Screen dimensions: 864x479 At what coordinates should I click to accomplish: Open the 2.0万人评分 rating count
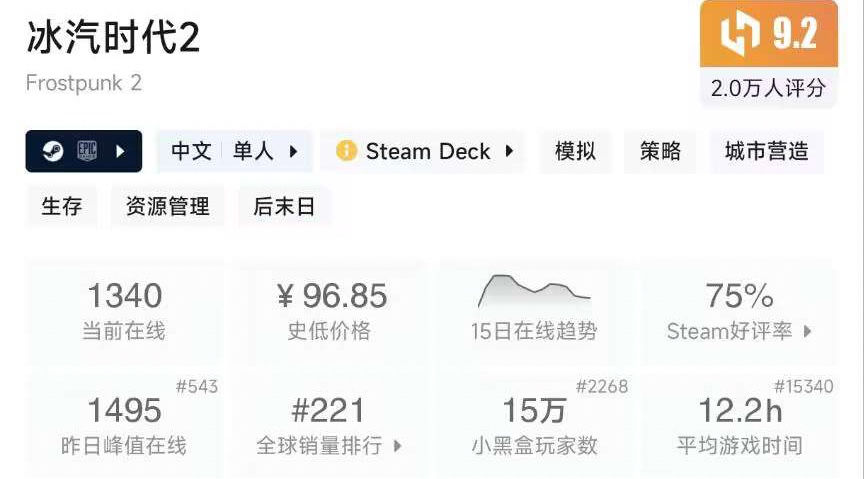[x=768, y=88]
